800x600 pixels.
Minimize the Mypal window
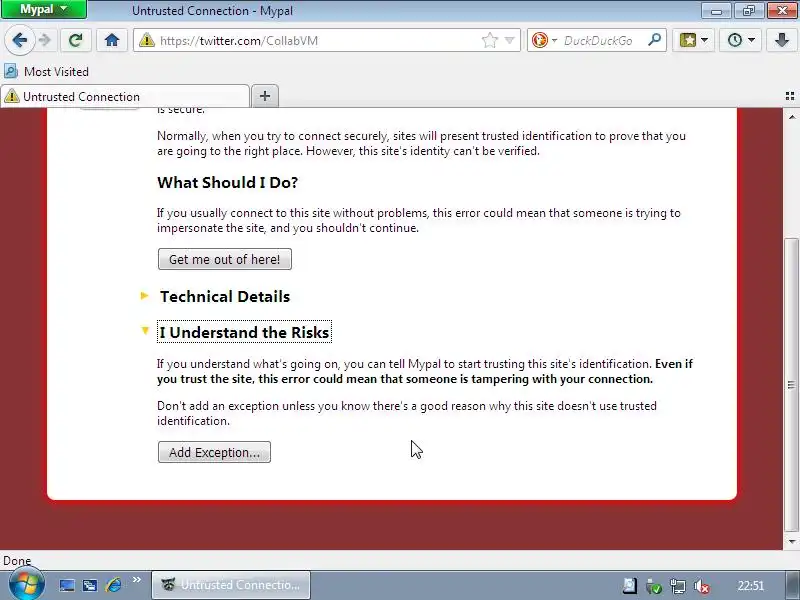(x=717, y=11)
